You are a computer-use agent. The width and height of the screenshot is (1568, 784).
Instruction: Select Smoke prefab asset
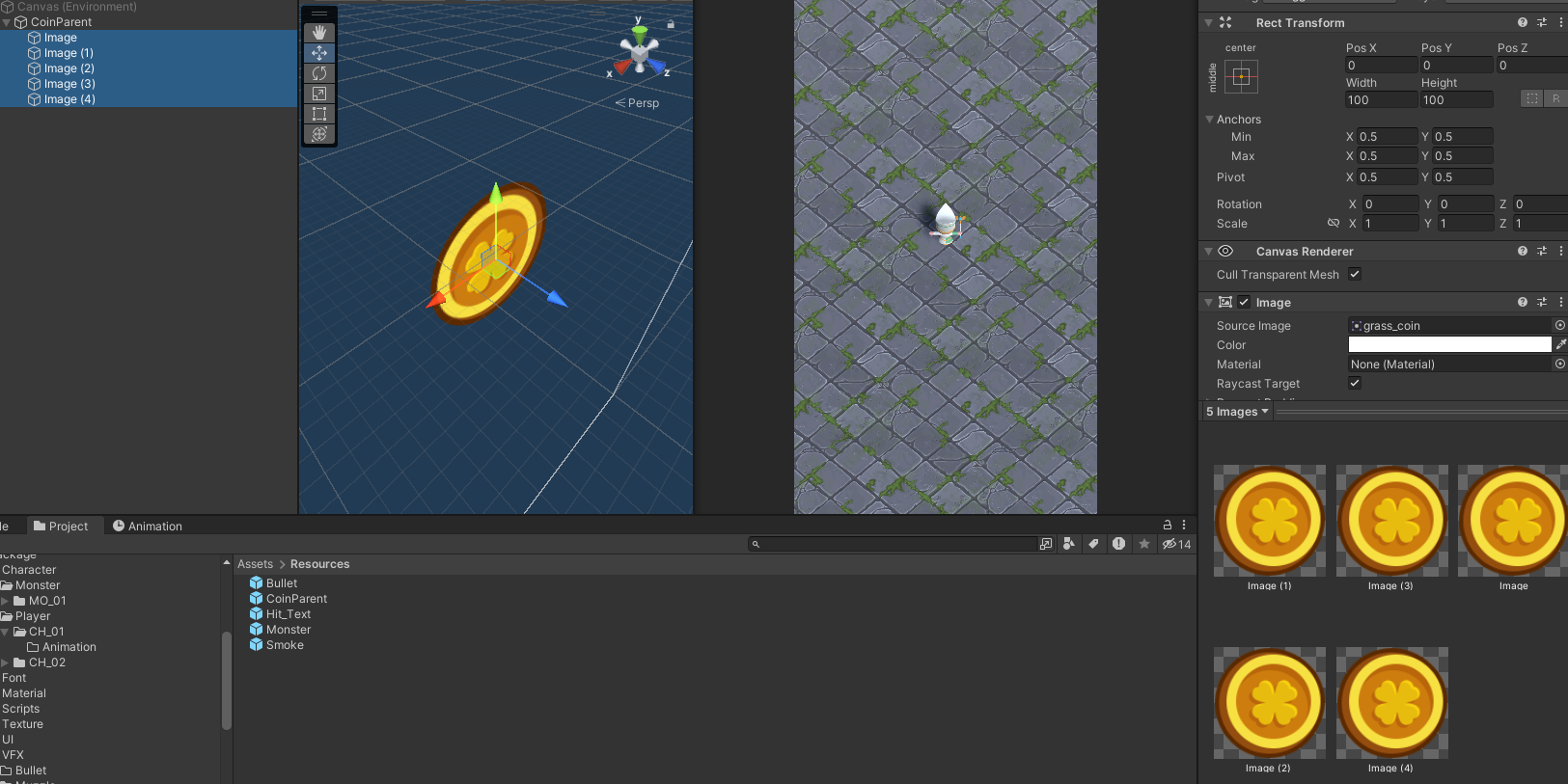point(277,645)
